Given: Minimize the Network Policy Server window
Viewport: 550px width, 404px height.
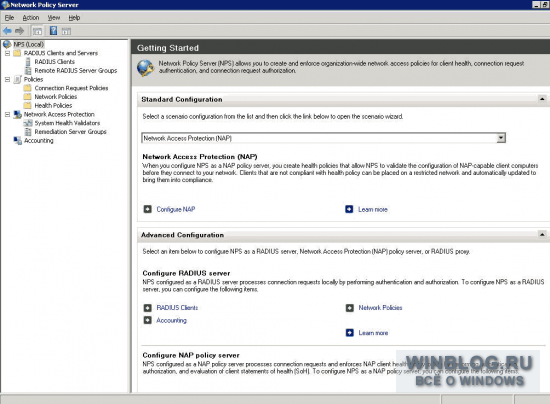Looking at the screenshot, I should [x=536, y=5].
